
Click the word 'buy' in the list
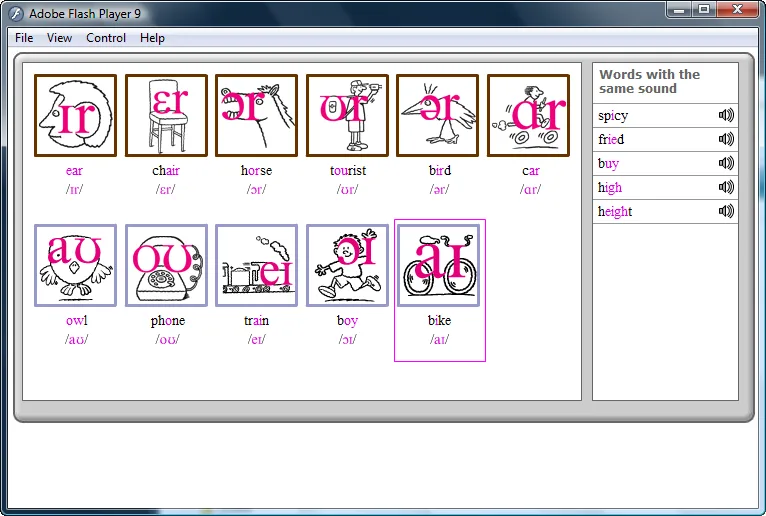[x=608, y=164]
